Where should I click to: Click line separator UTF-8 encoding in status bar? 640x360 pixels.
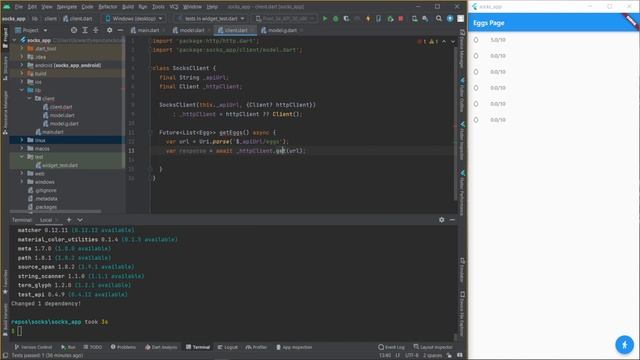pyautogui.click(x=411, y=356)
